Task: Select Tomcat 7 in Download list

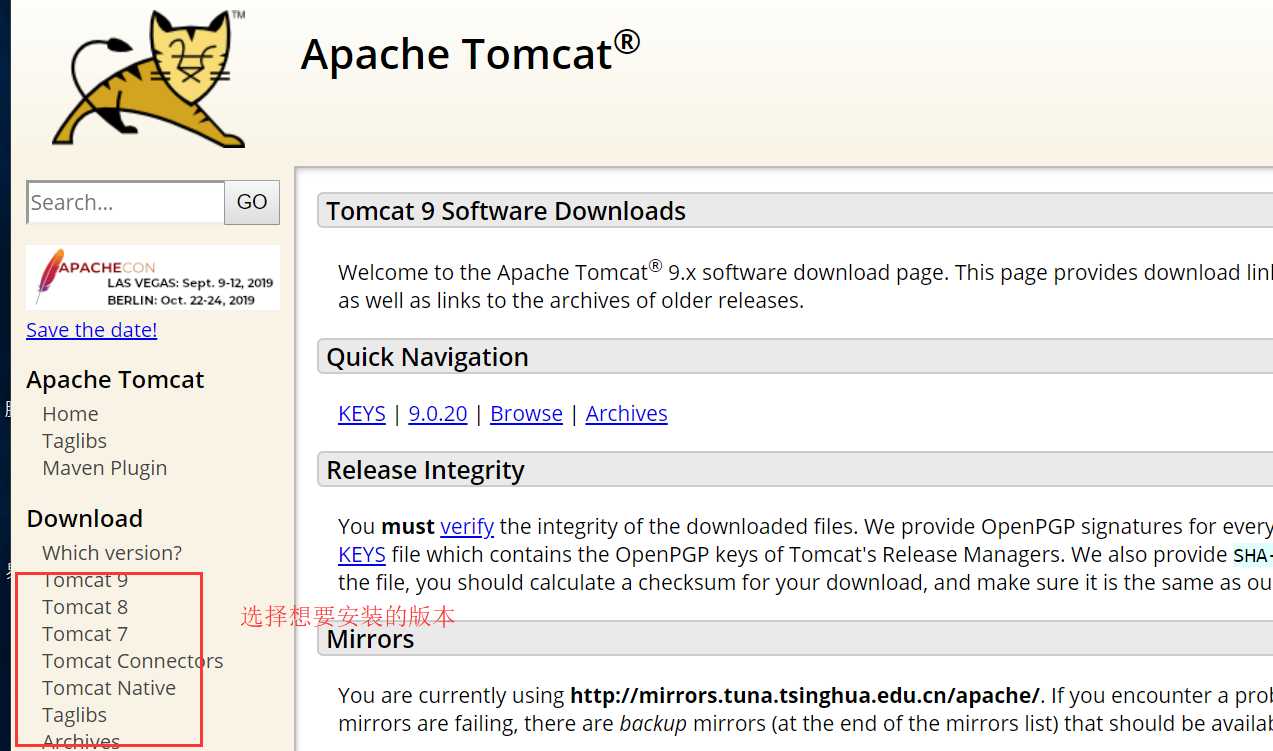Action: coord(85,634)
